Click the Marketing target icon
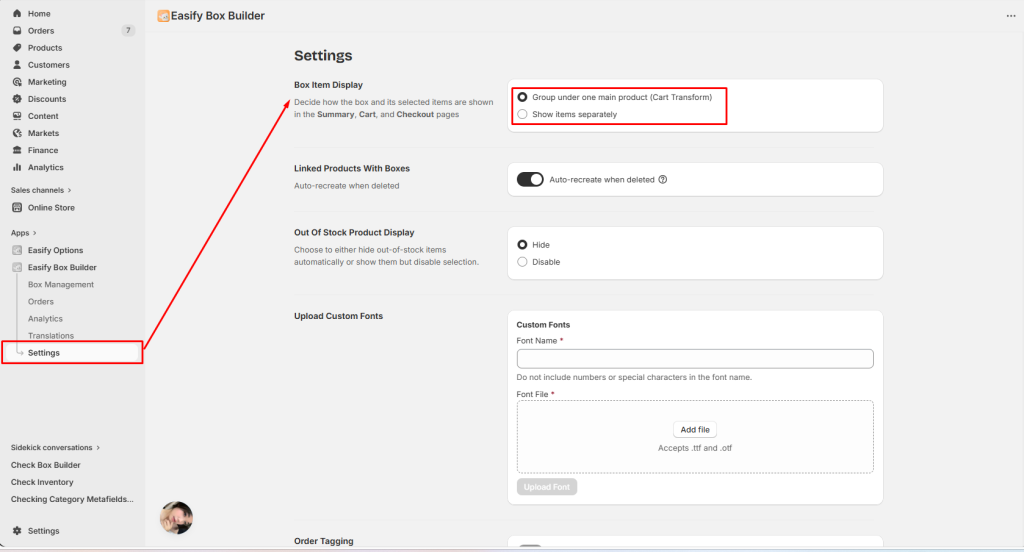Viewport: 1024px width, 552px height. (17, 82)
